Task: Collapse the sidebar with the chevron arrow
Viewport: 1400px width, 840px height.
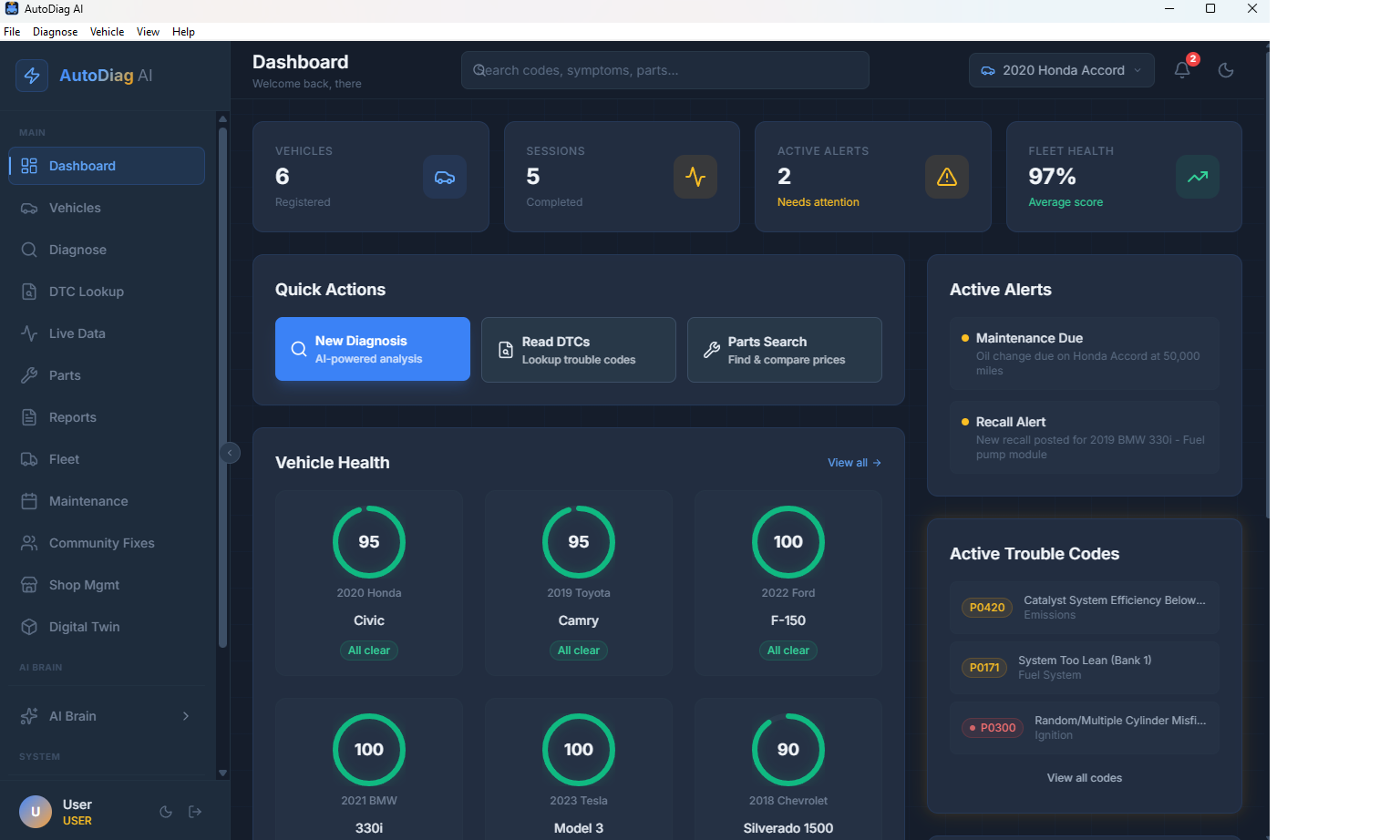Action: [230, 453]
